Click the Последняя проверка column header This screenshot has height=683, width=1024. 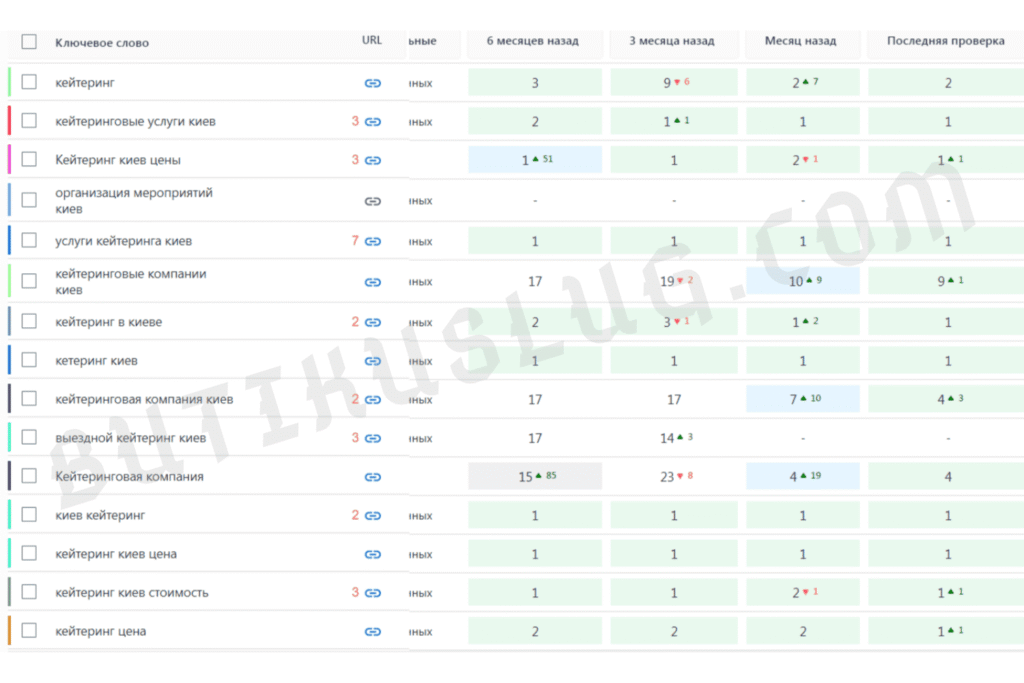pos(945,41)
